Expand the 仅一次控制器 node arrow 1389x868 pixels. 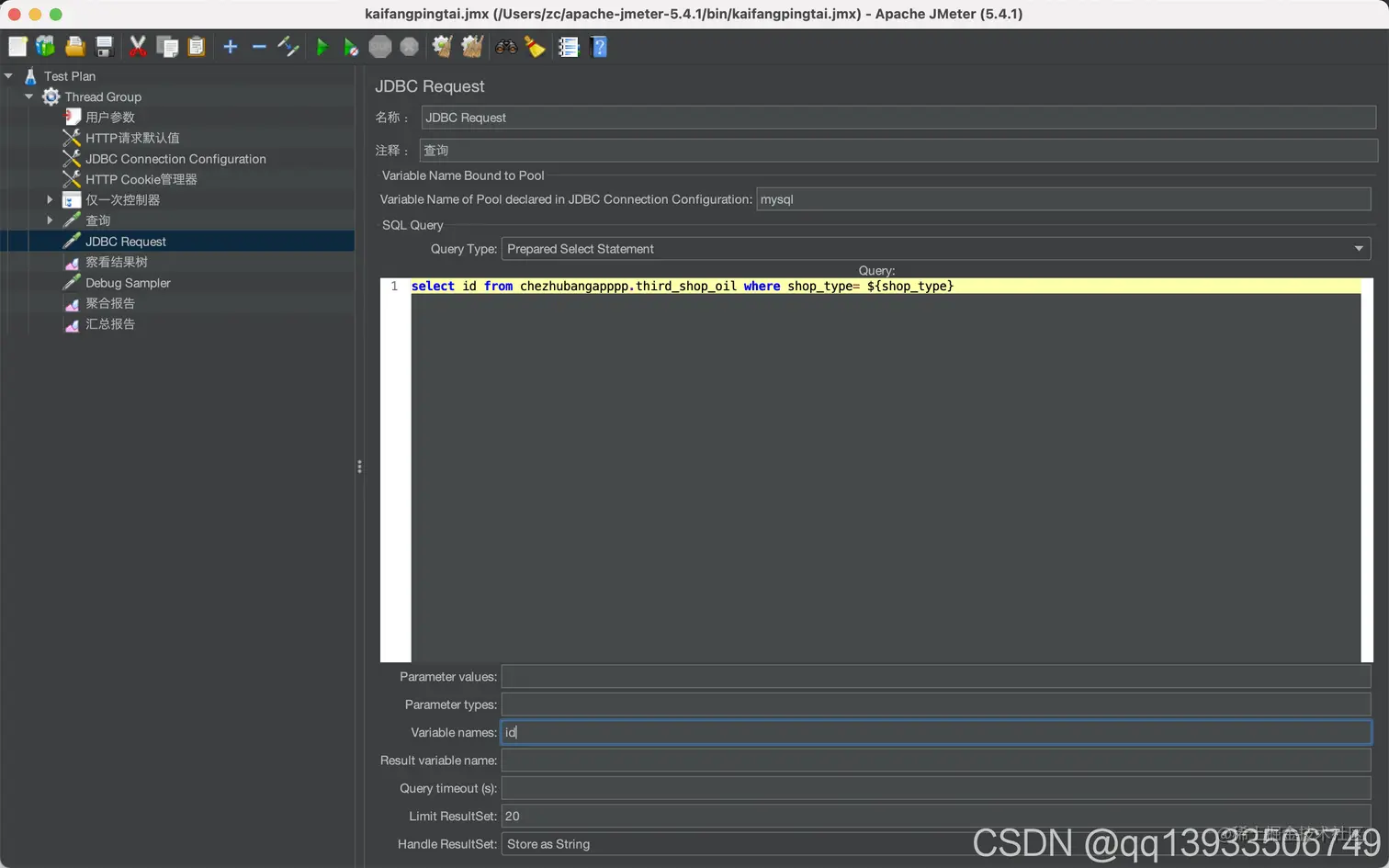[50, 199]
